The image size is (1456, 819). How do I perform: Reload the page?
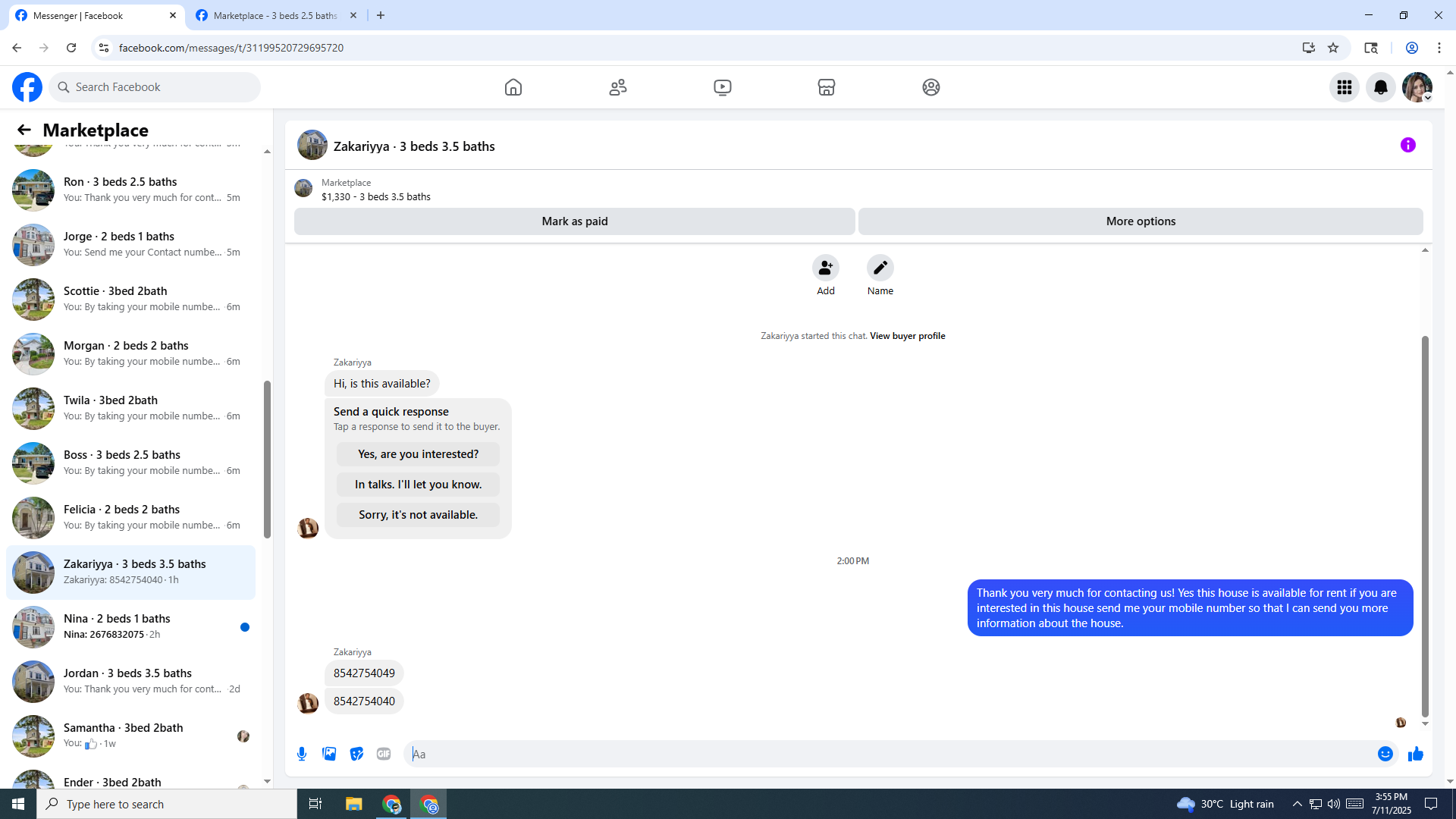tap(71, 48)
